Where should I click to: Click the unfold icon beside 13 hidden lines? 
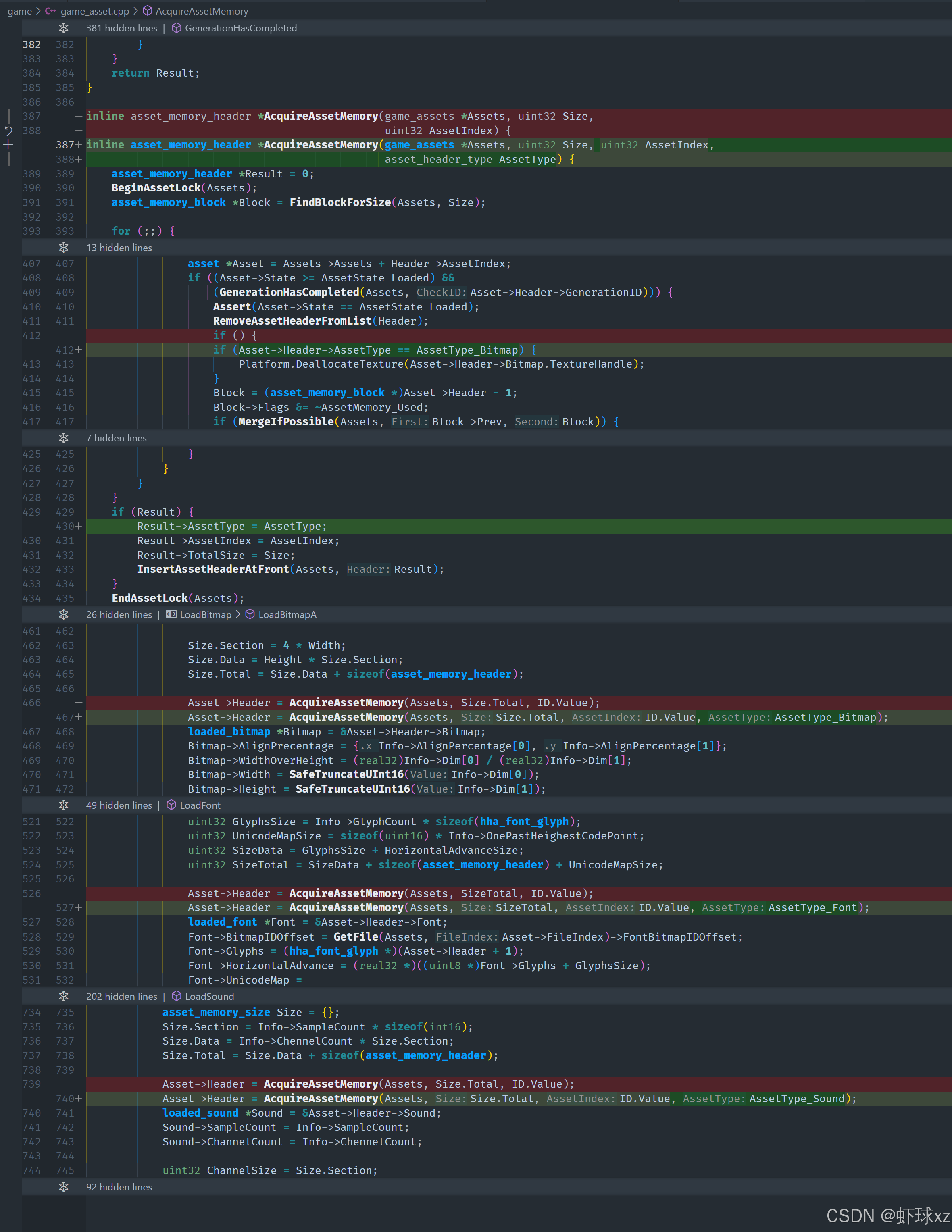click(x=64, y=248)
